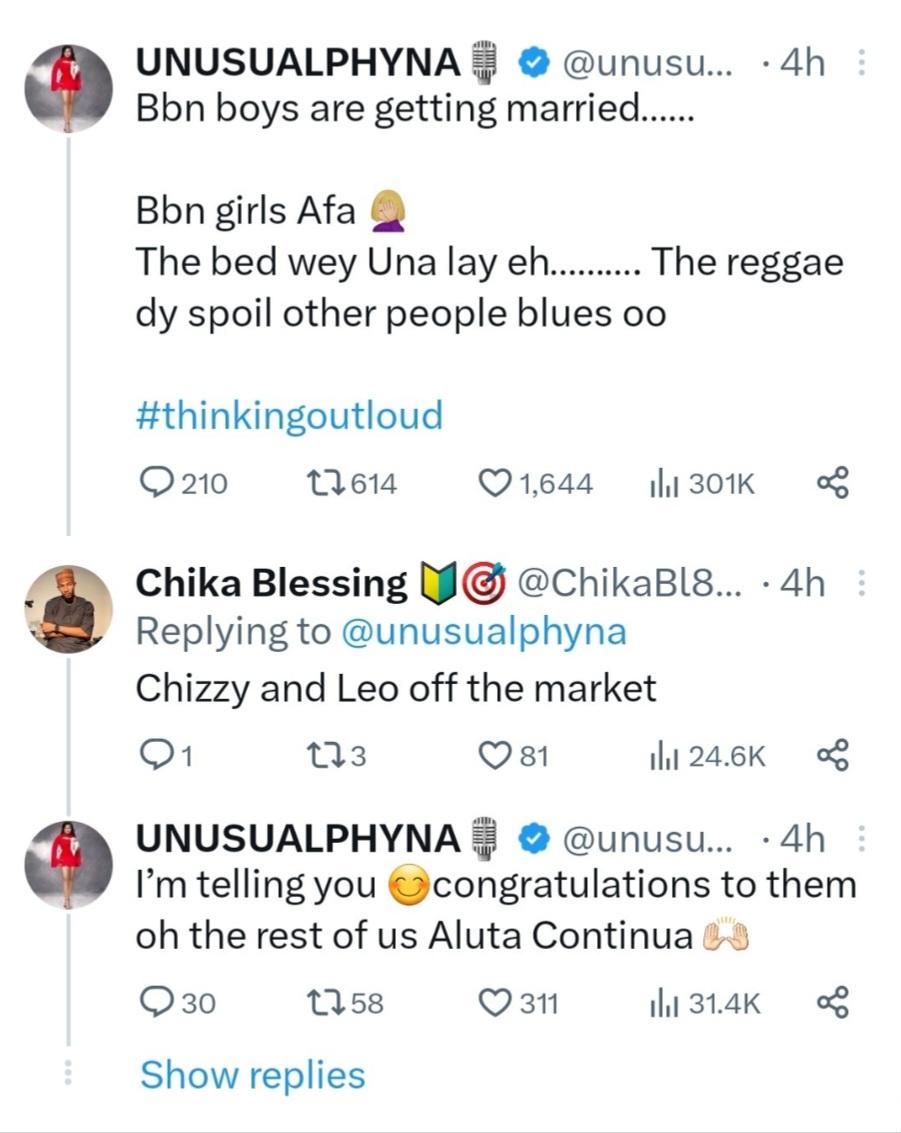Retweet Chika Blessing's Chizzy and Leo reply
This screenshot has height=1133, width=901.
click(x=324, y=756)
